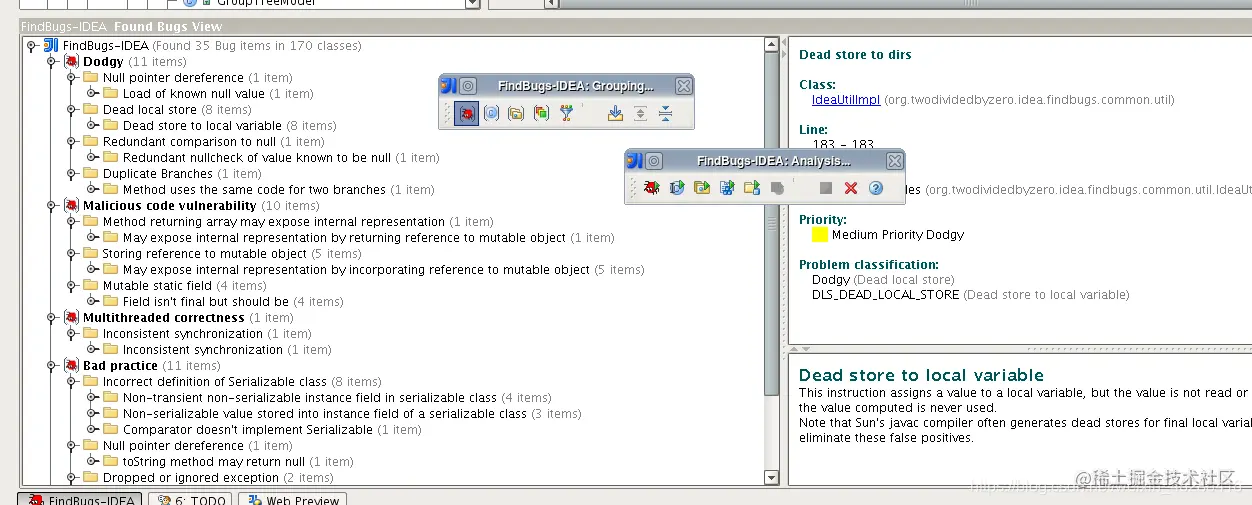Click folder icon of Mutable static field
This screenshot has width=1252, height=505.
91,286
